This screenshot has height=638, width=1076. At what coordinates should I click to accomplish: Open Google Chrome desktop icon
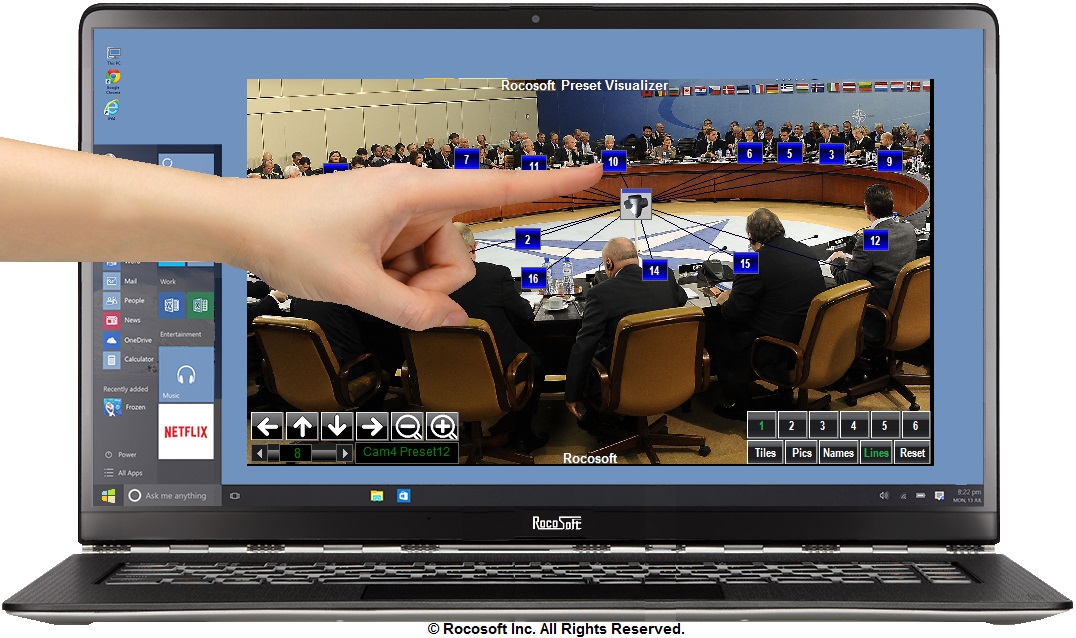pyautogui.click(x=113, y=79)
